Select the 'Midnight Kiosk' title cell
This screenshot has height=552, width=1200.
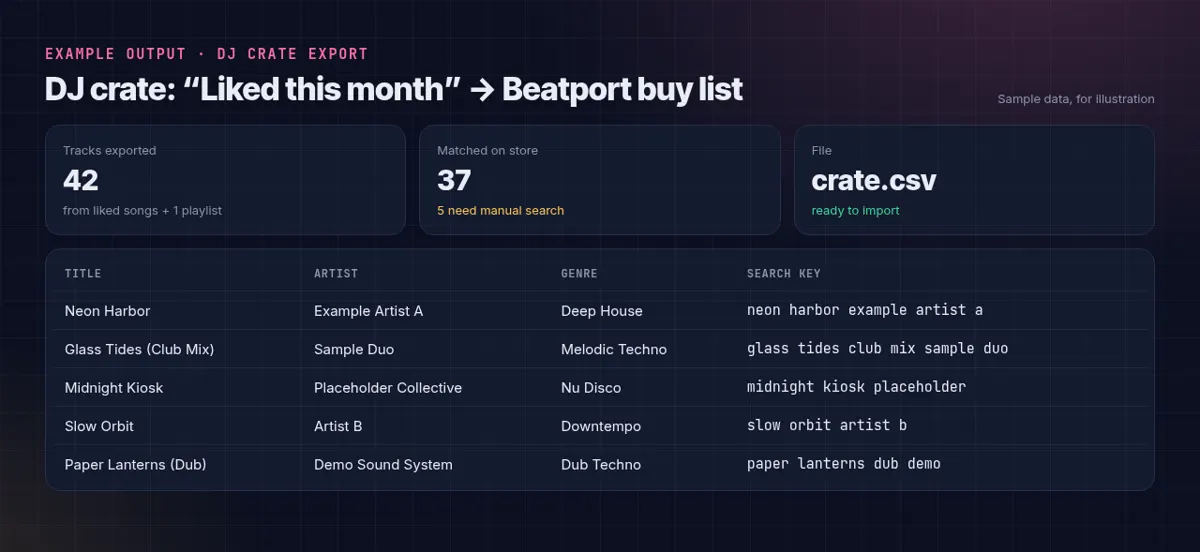click(113, 388)
